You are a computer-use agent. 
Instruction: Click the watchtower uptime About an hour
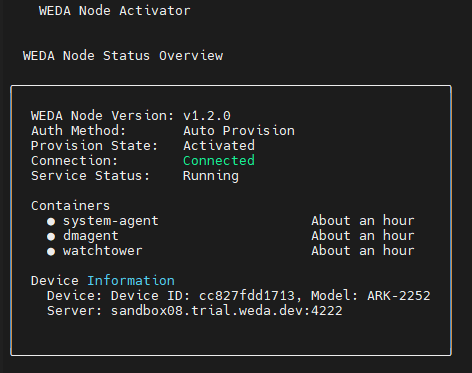tap(363, 251)
